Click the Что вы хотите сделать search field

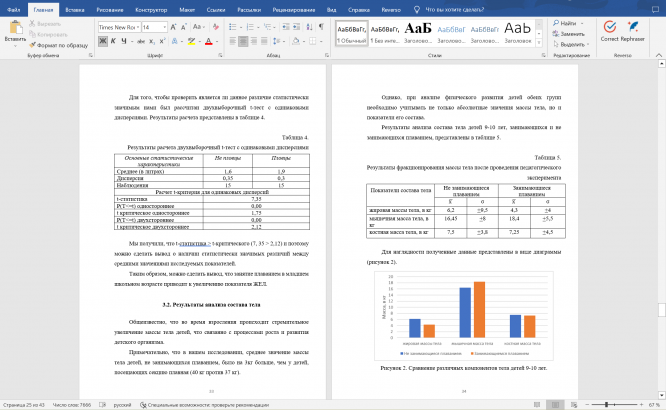(454, 9)
